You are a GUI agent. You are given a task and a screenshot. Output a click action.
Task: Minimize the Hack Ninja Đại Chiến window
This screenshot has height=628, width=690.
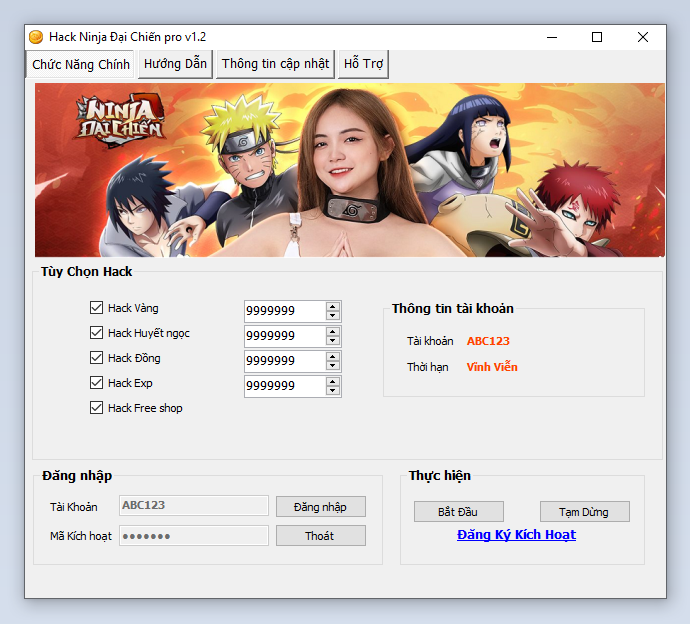(551, 37)
